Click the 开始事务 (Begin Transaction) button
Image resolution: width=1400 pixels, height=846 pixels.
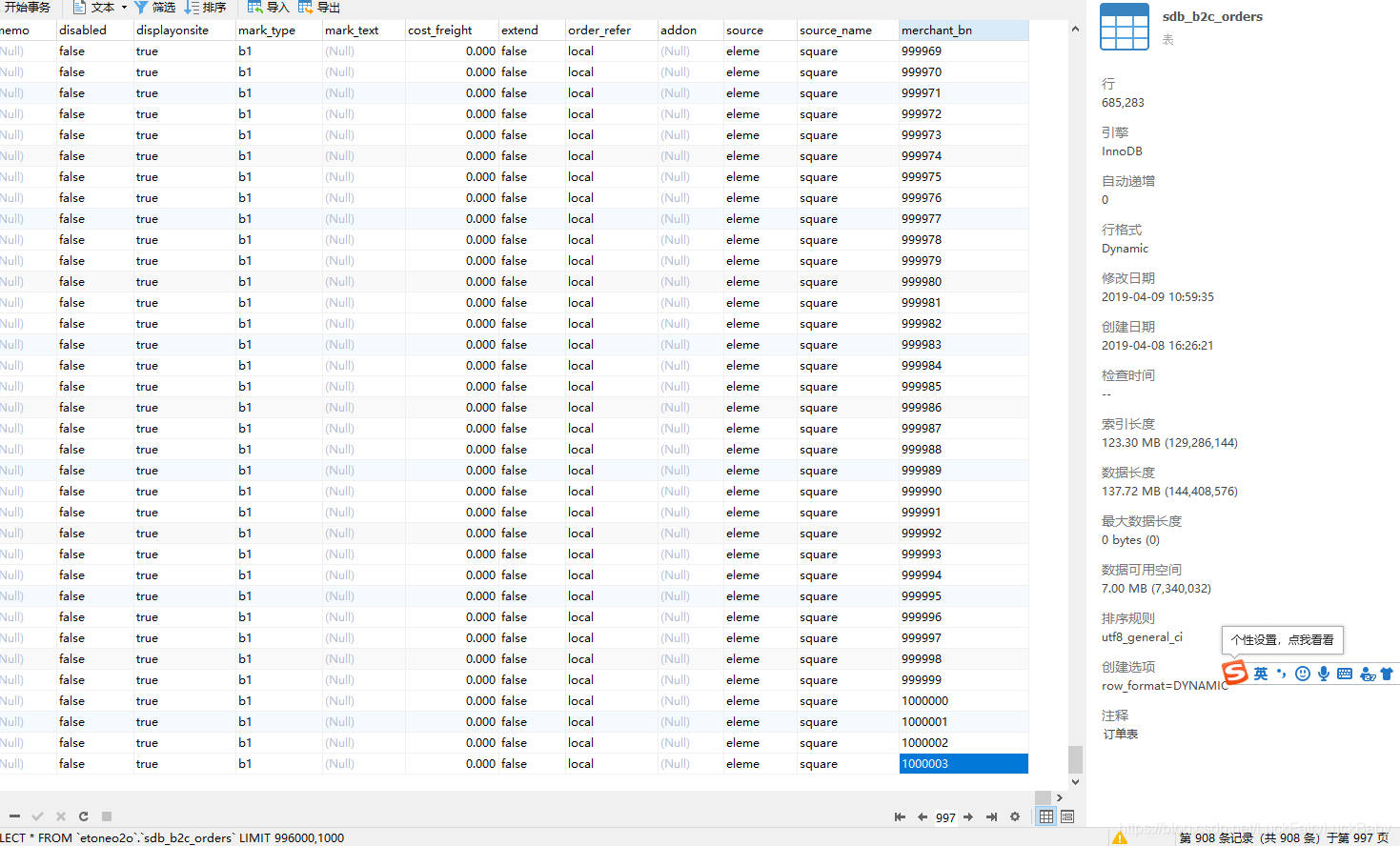27,8
